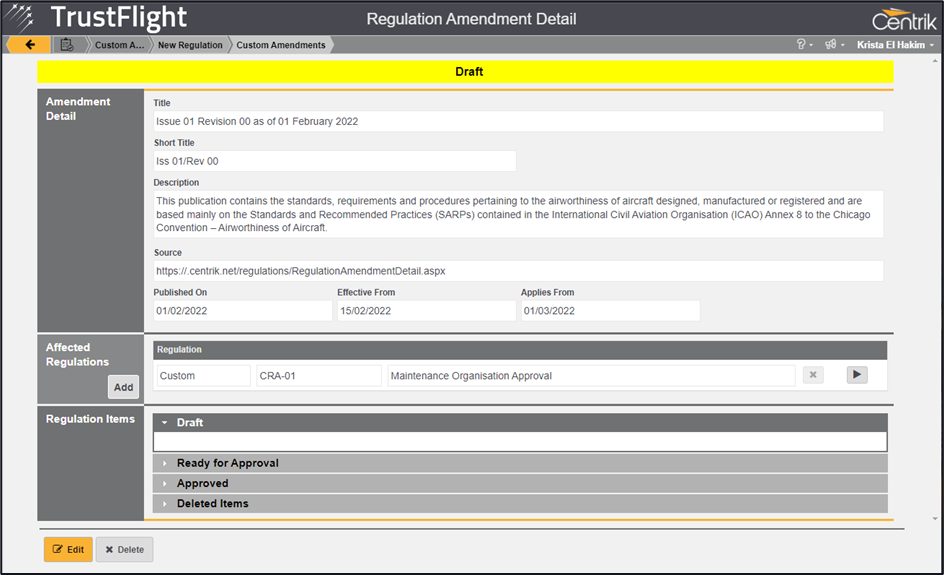The height and width of the screenshot is (575, 944).
Task: Collapse the Draft regulation items section
Action: coord(189,423)
